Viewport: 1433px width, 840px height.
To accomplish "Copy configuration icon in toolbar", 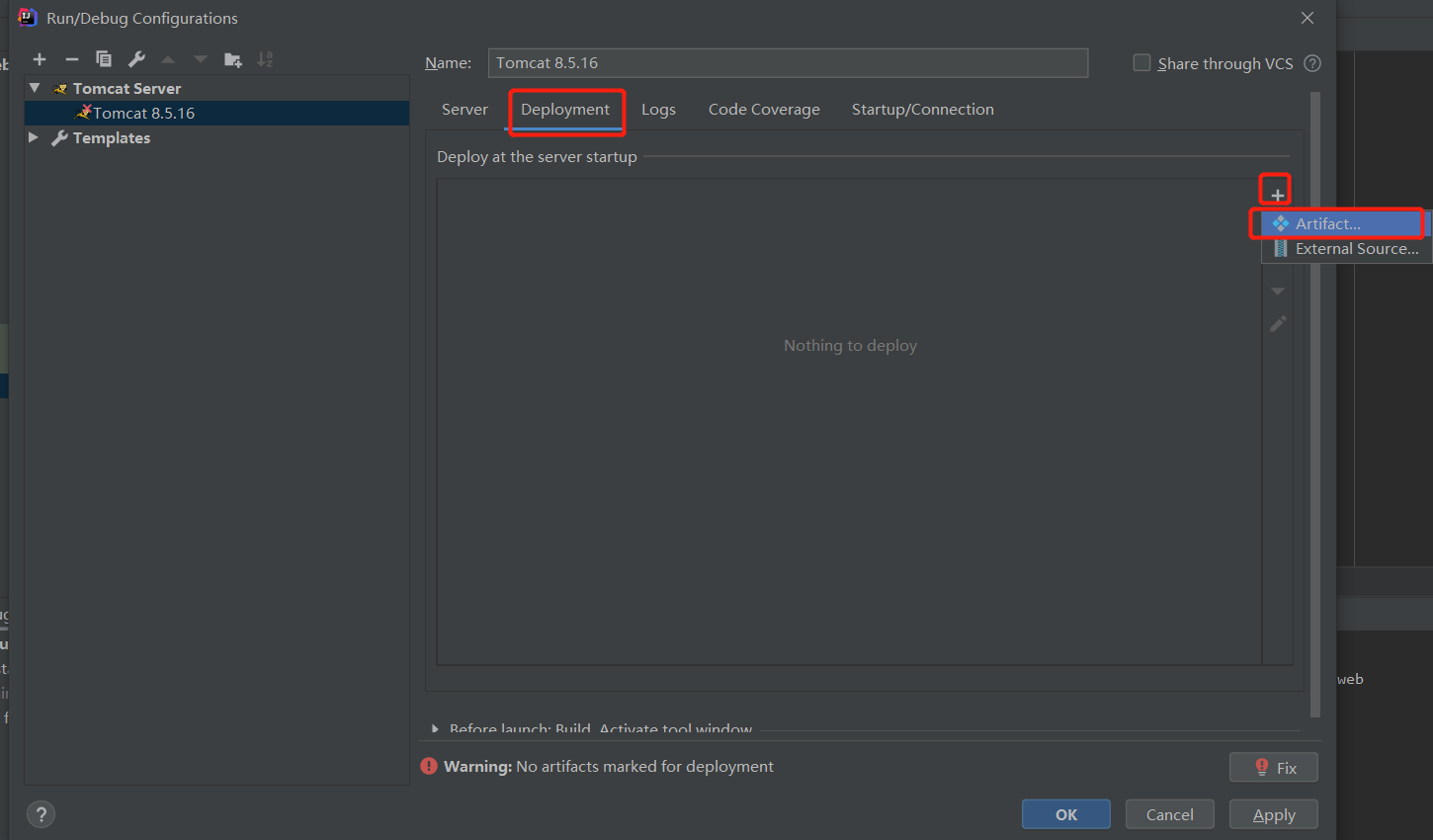I will [104, 59].
